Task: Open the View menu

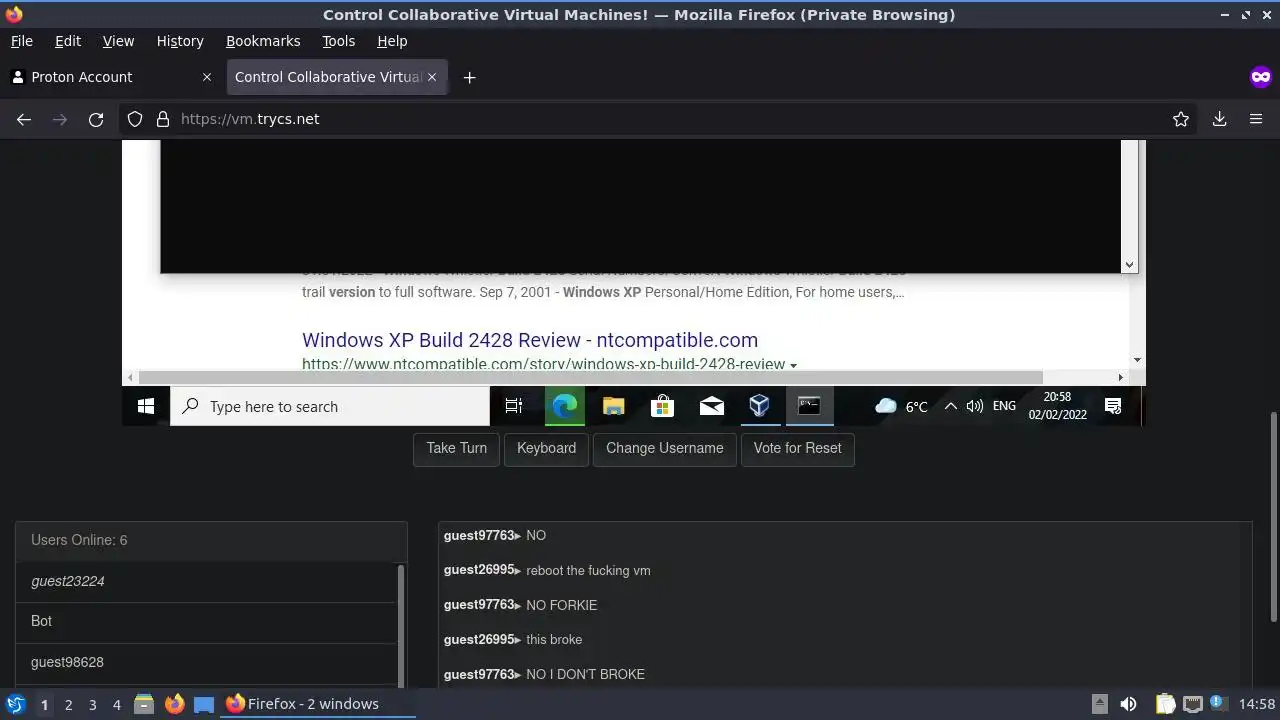Action: tap(118, 41)
